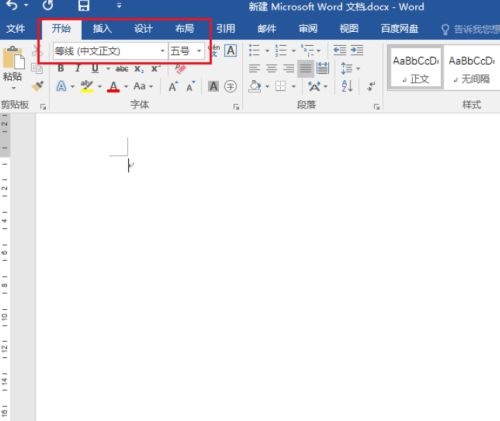Open the clipboard pane launcher
The image size is (500, 421).
click(x=43, y=107)
